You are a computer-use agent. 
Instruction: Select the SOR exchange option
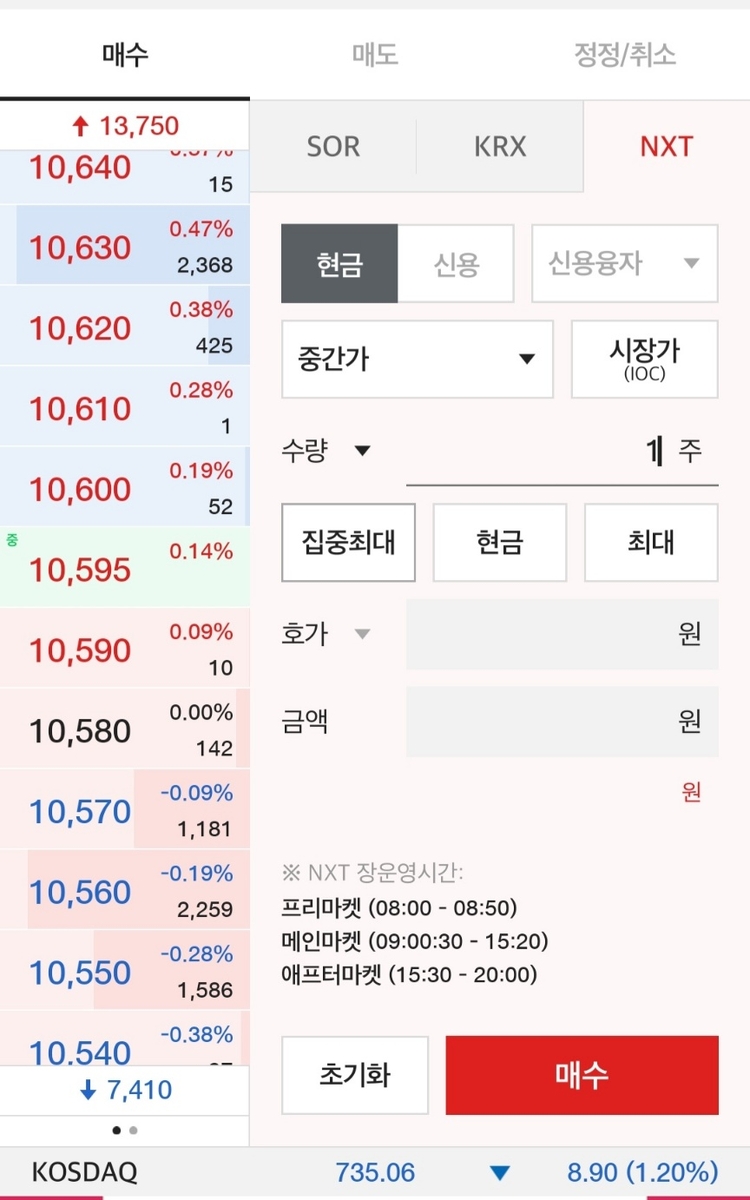(333, 147)
